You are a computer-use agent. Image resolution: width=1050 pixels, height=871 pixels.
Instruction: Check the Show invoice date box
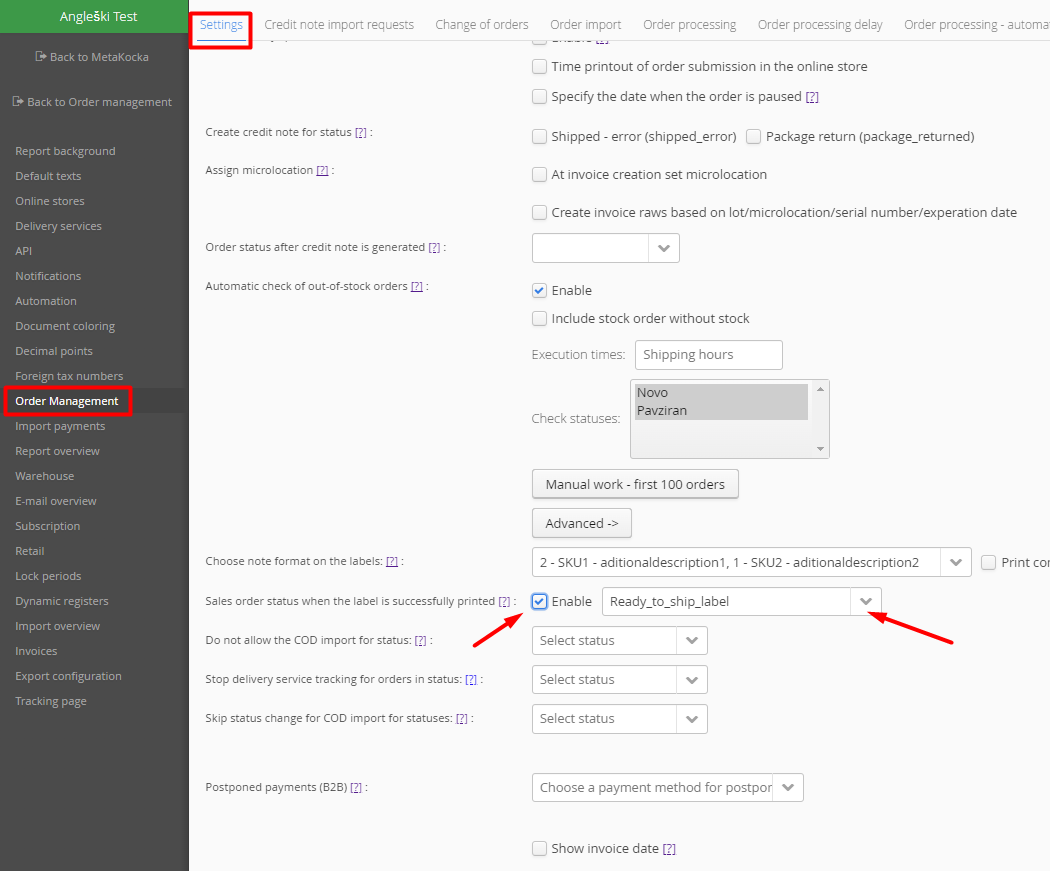point(539,849)
